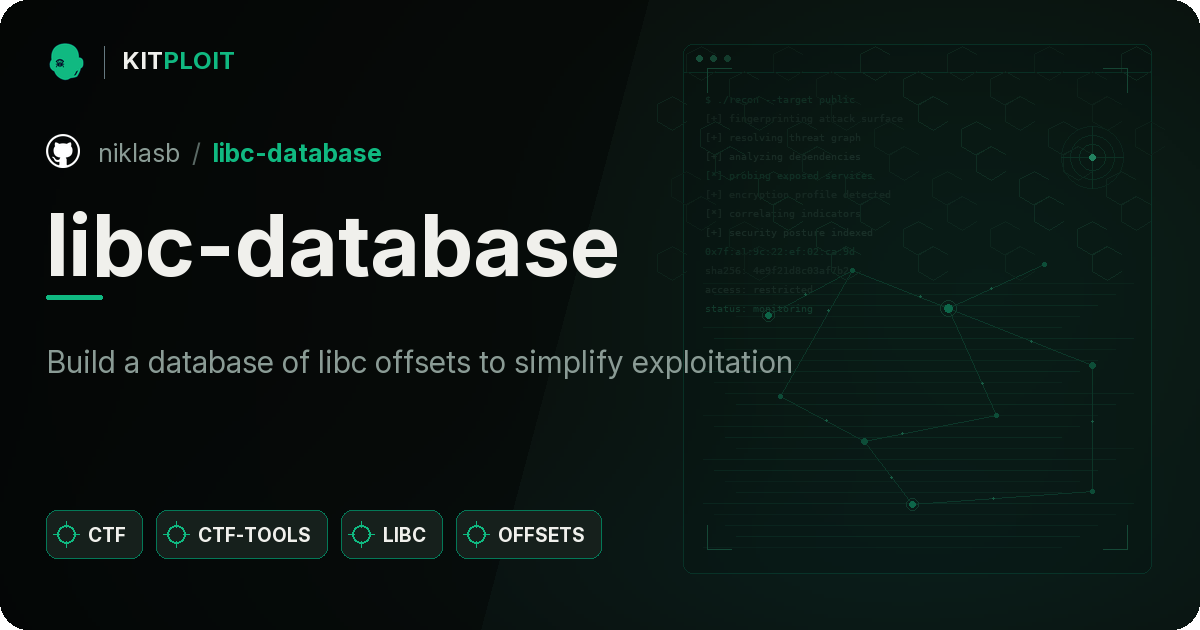The width and height of the screenshot is (1200, 630).
Task: Click the line "probing exposed services"
Action: coord(789,176)
